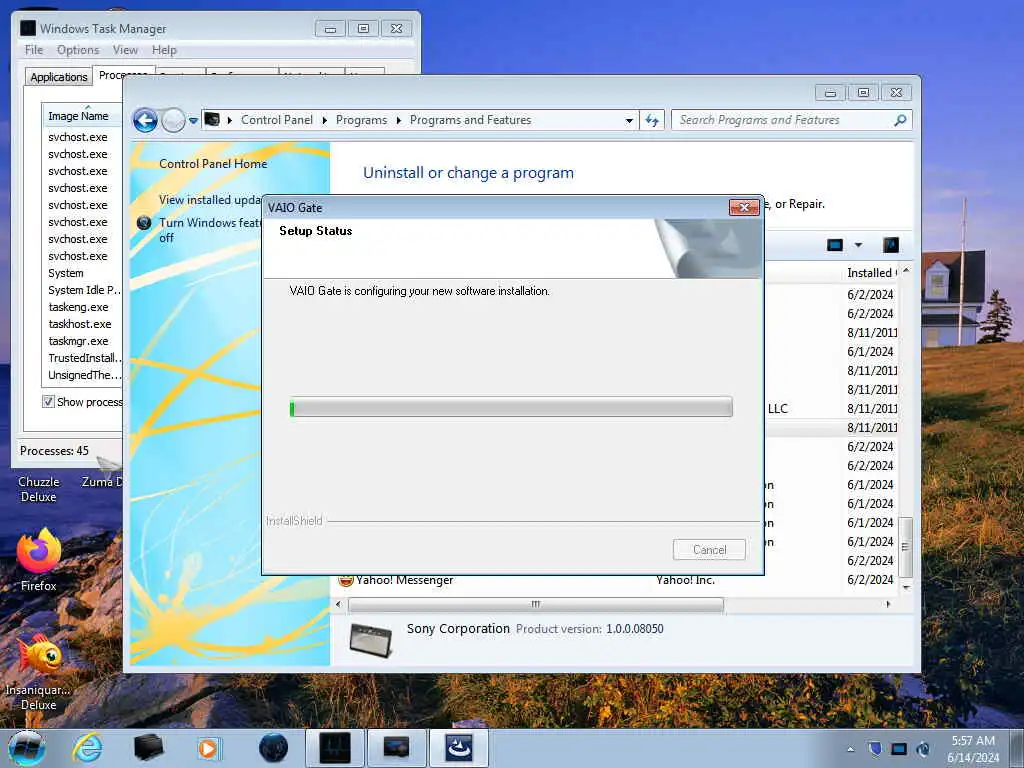The image size is (1024, 768).
Task: Click the Sony VAIO Gate details icon
Action: tap(370, 639)
